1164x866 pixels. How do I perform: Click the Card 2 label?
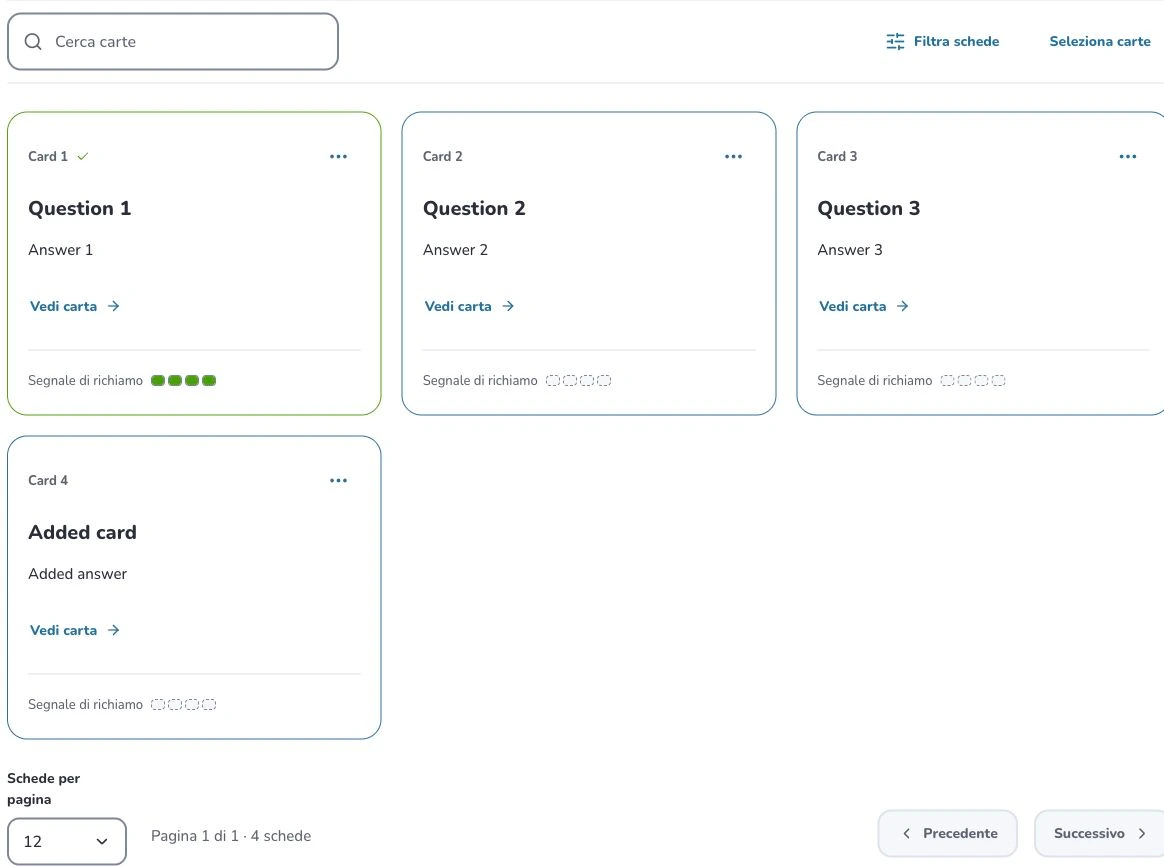[442, 157]
